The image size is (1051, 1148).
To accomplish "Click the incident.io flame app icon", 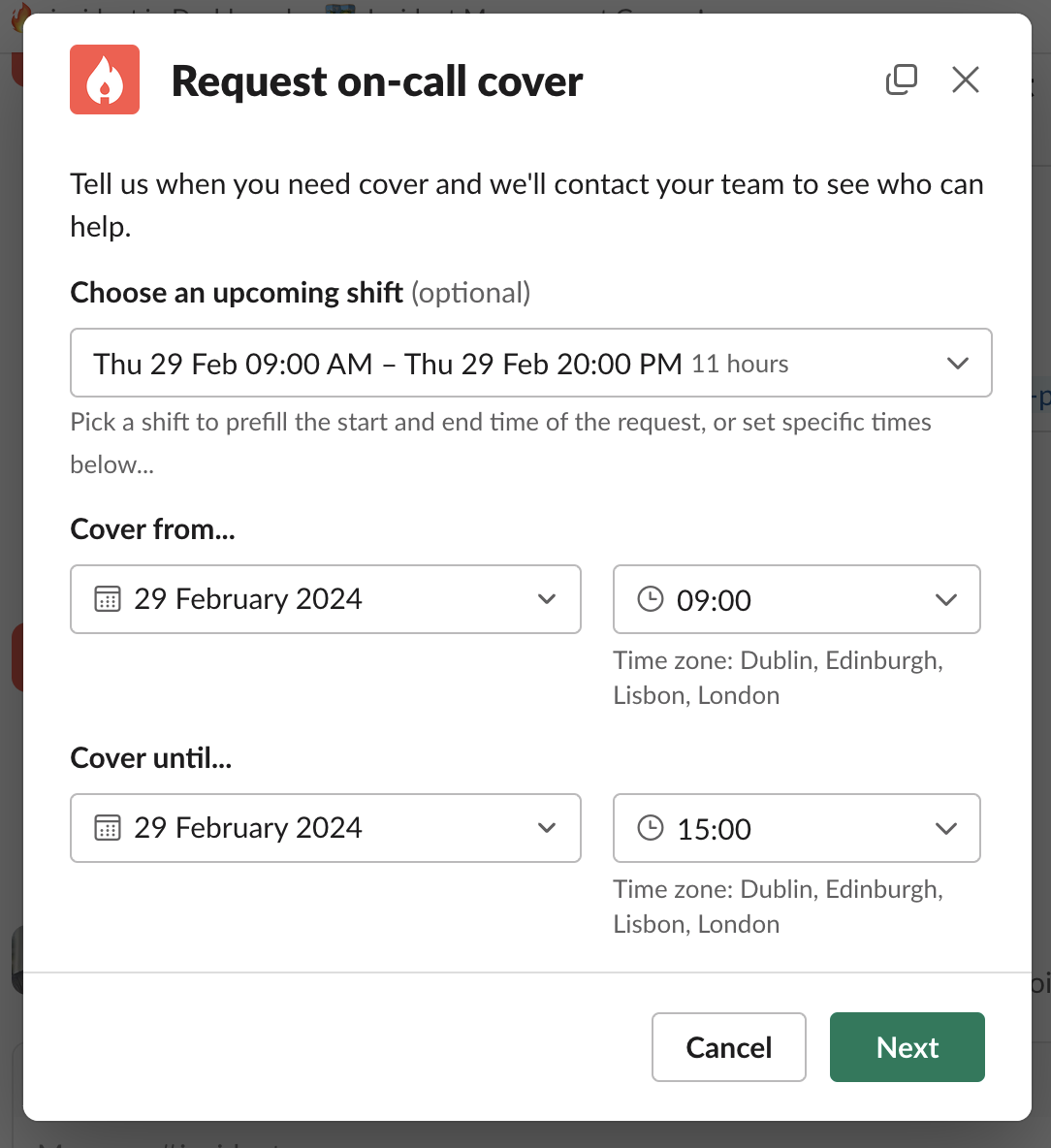I will (105, 80).
